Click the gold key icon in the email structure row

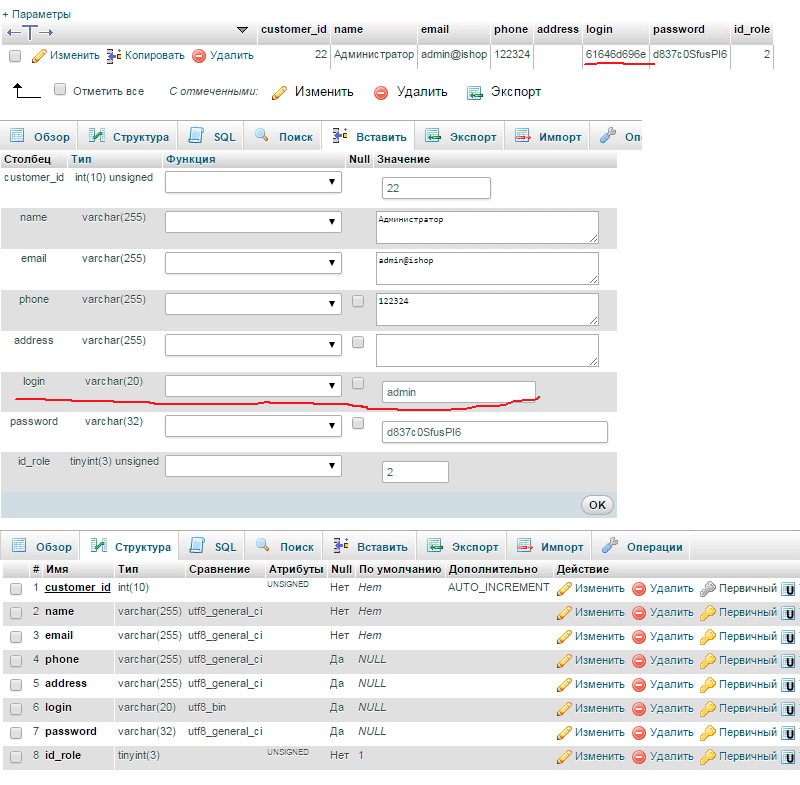[708, 637]
